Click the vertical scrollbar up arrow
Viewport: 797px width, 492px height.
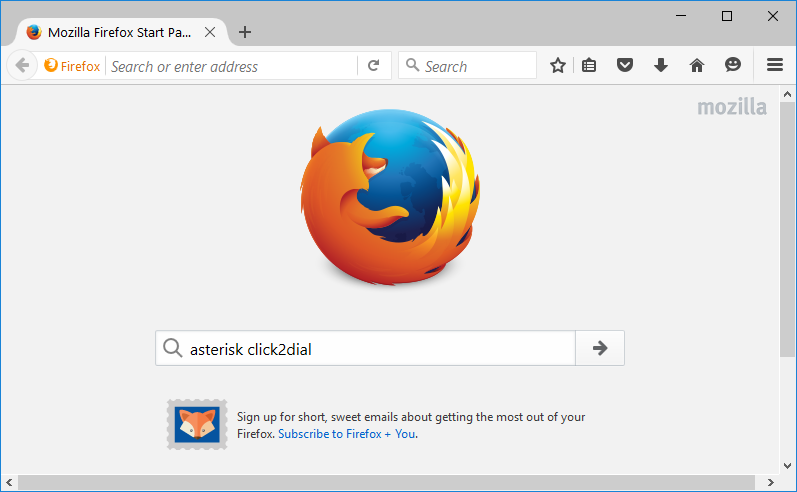pyautogui.click(x=787, y=94)
